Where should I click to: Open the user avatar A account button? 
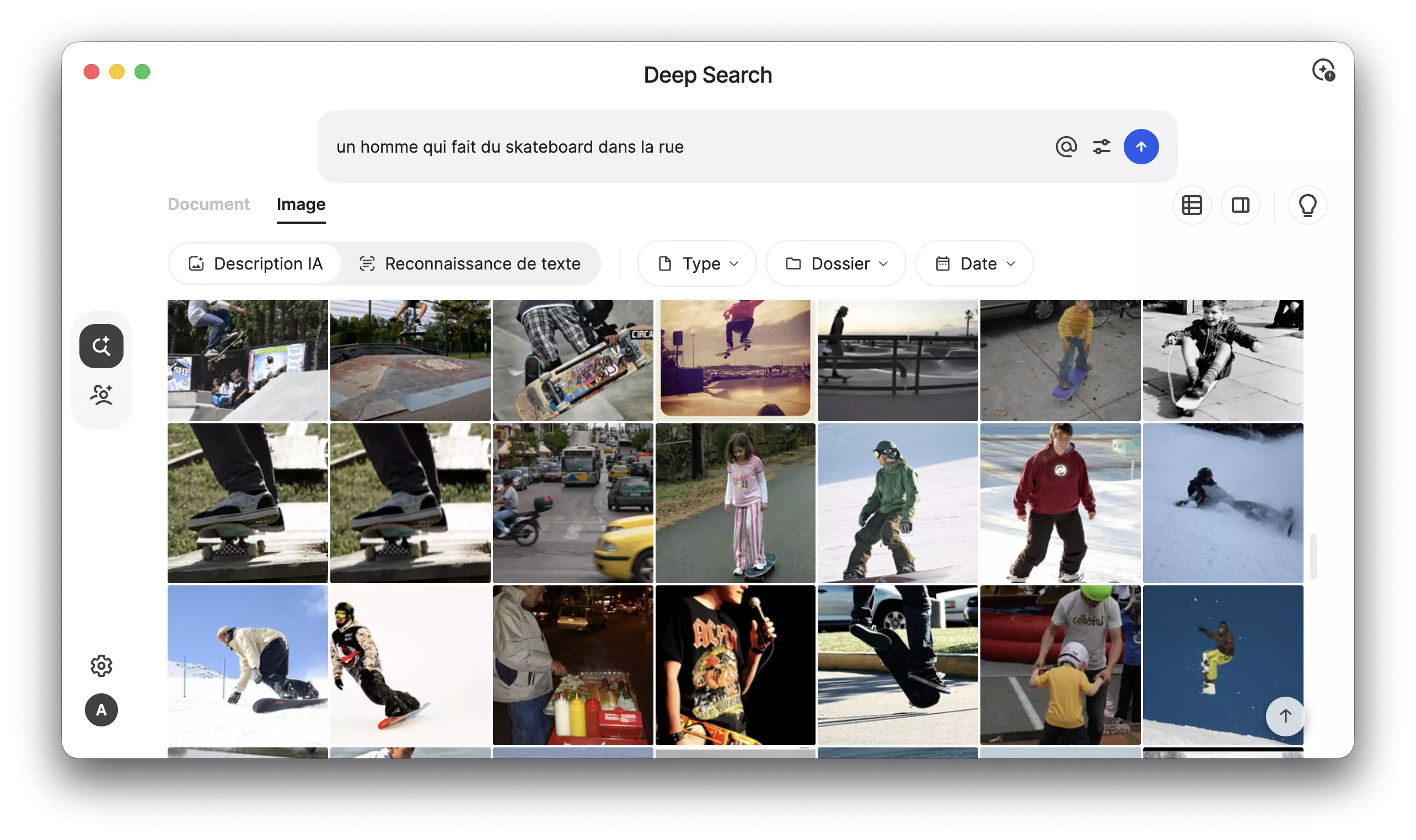(x=101, y=710)
